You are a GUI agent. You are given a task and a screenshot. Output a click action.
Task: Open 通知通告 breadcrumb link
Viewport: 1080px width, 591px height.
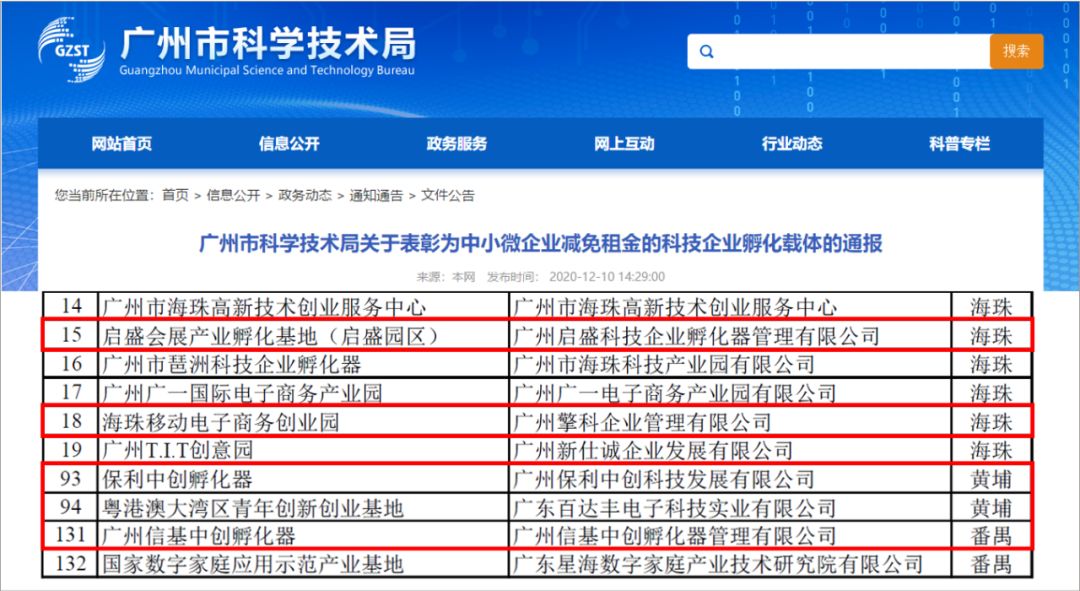[376, 196]
